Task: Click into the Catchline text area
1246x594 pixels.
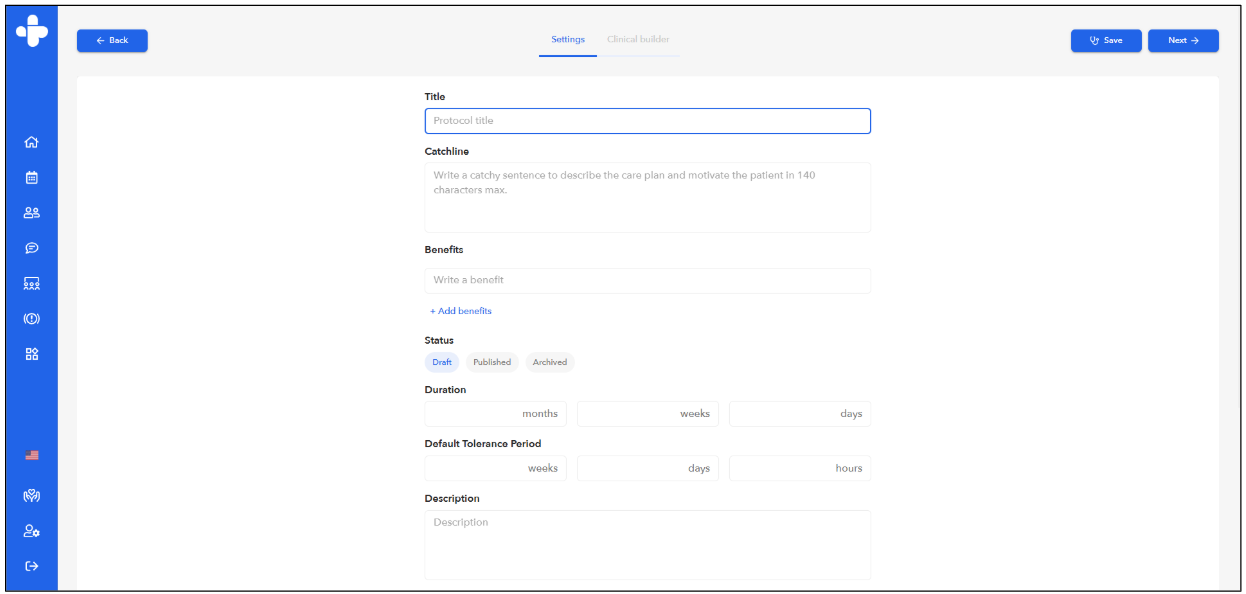Action: [648, 198]
